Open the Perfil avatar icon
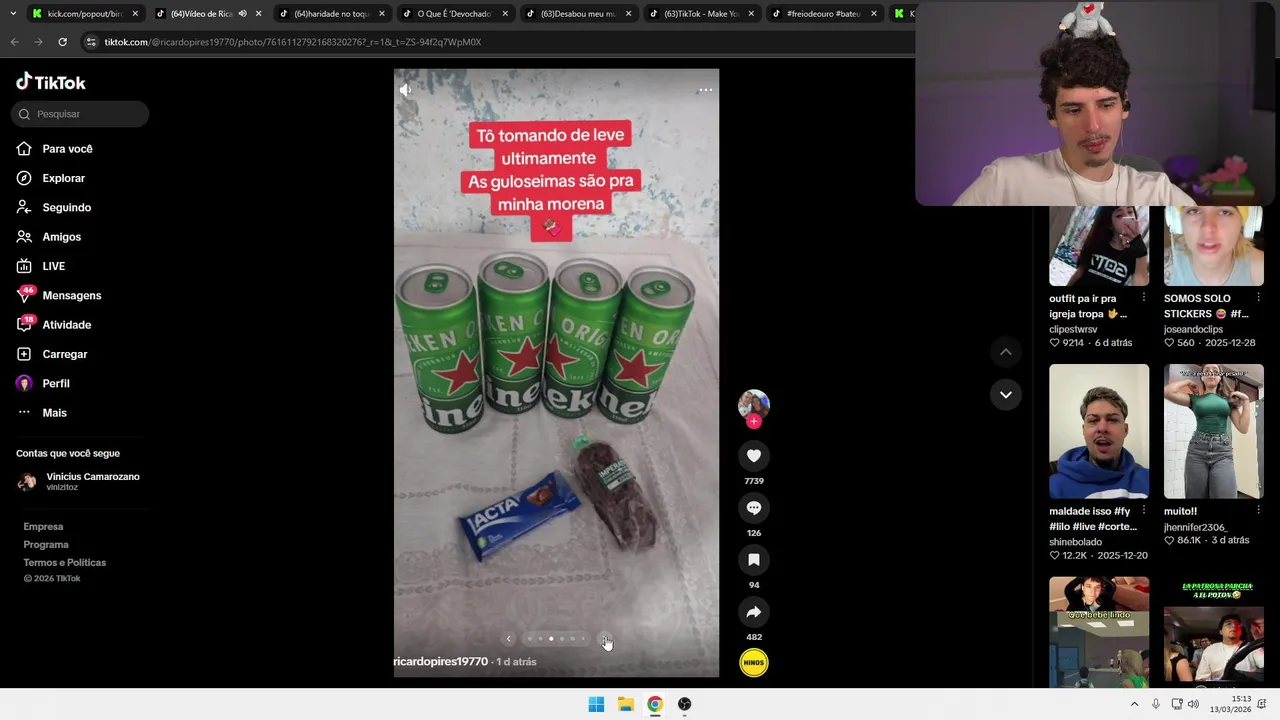 24,383
